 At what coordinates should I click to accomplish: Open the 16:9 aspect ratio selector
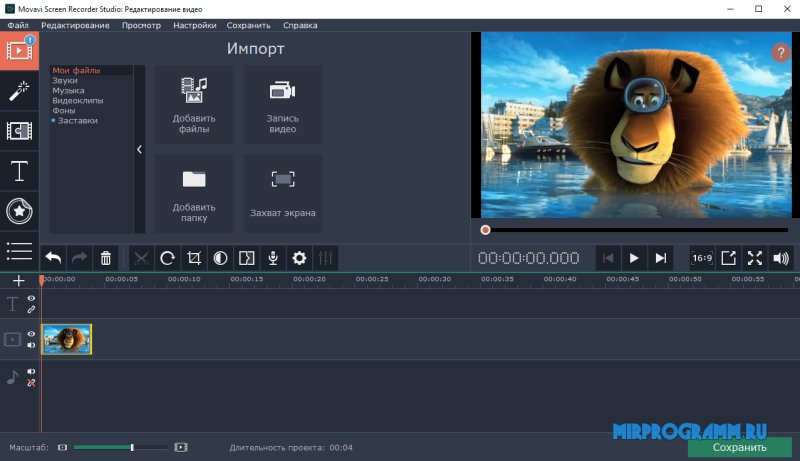pos(702,258)
